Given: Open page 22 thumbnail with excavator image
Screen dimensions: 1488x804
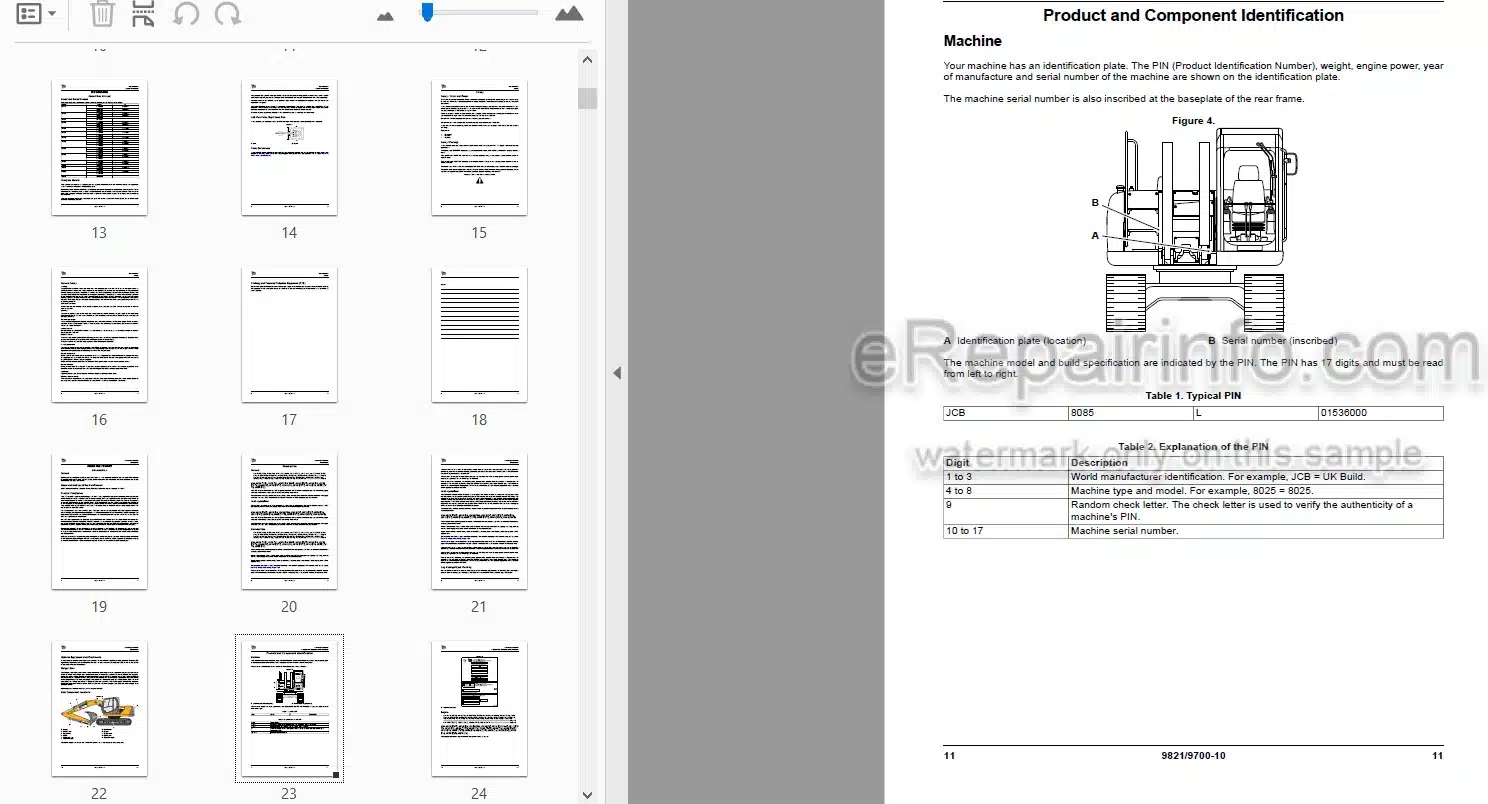Looking at the screenshot, I should point(99,709).
